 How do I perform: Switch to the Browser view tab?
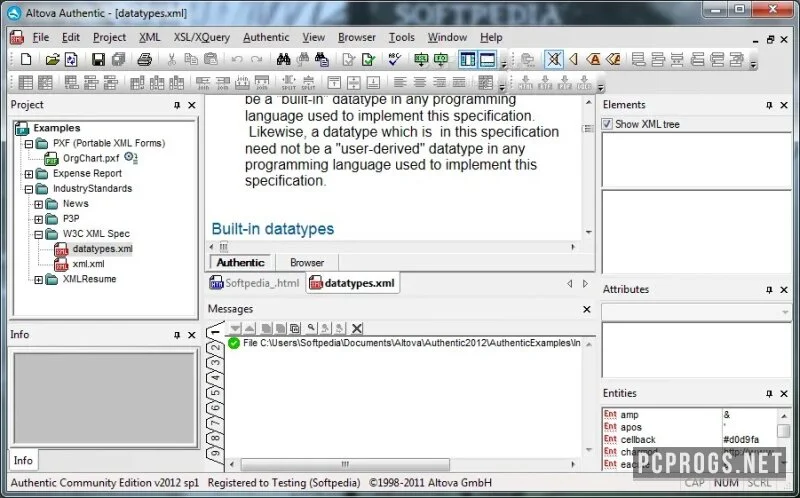tap(307, 262)
